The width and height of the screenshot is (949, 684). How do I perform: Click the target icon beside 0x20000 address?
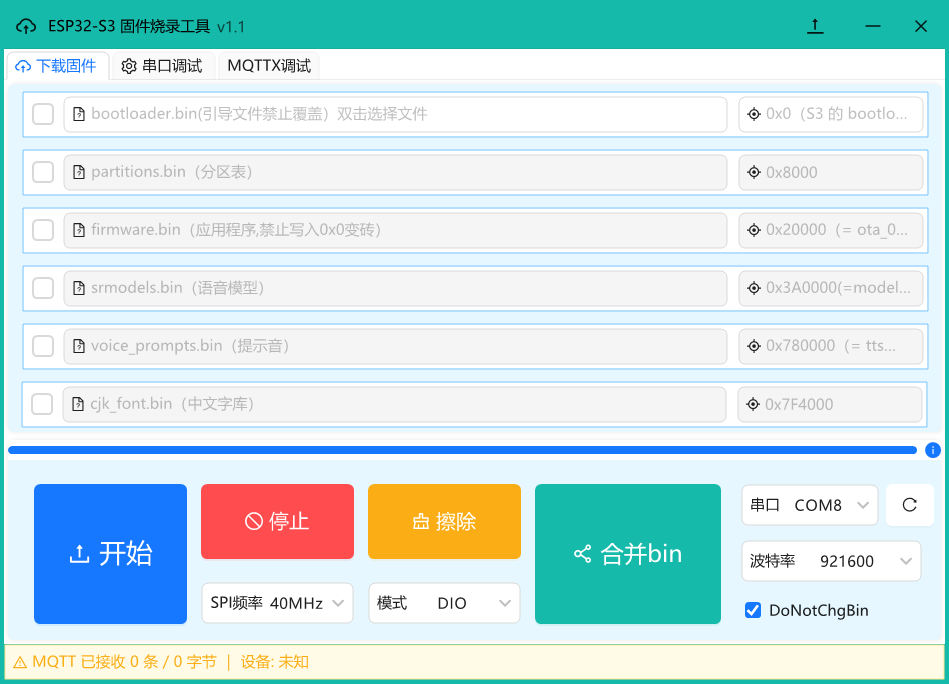click(x=754, y=230)
